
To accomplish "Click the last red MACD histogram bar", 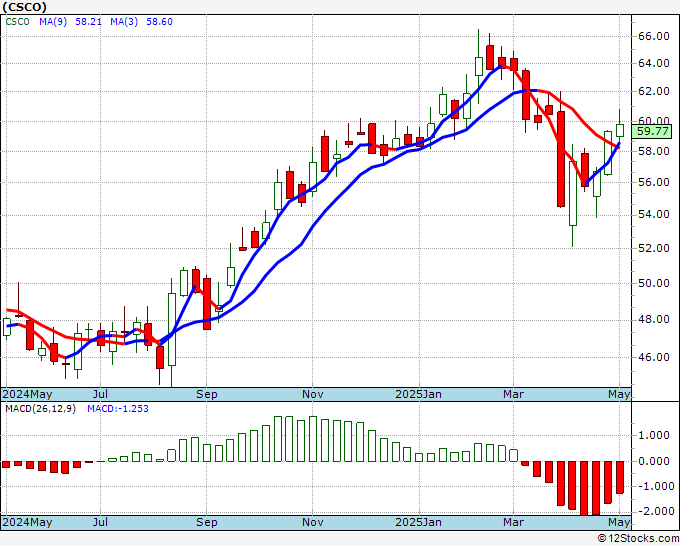I will tap(620, 477).
